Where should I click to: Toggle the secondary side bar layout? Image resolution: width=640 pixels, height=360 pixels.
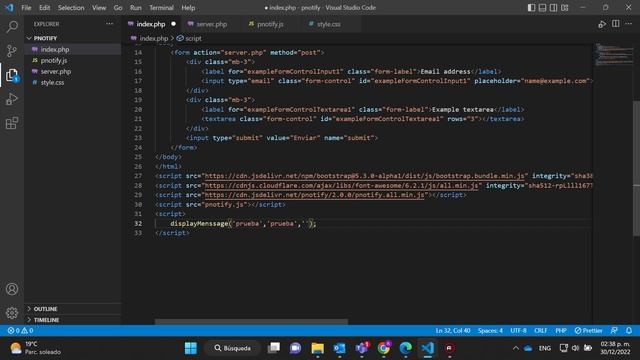pos(553,8)
